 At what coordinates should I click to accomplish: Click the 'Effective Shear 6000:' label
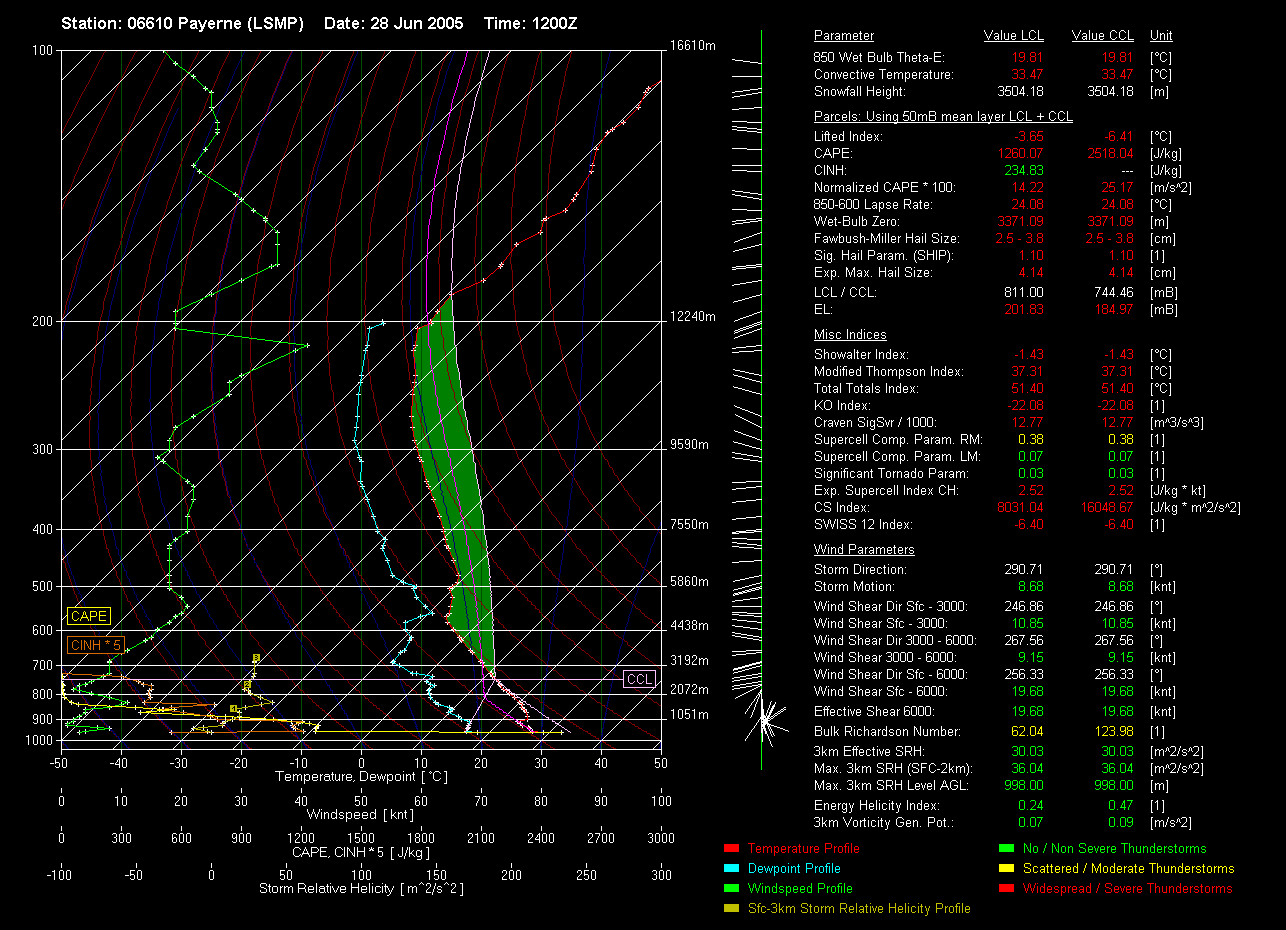point(876,712)
